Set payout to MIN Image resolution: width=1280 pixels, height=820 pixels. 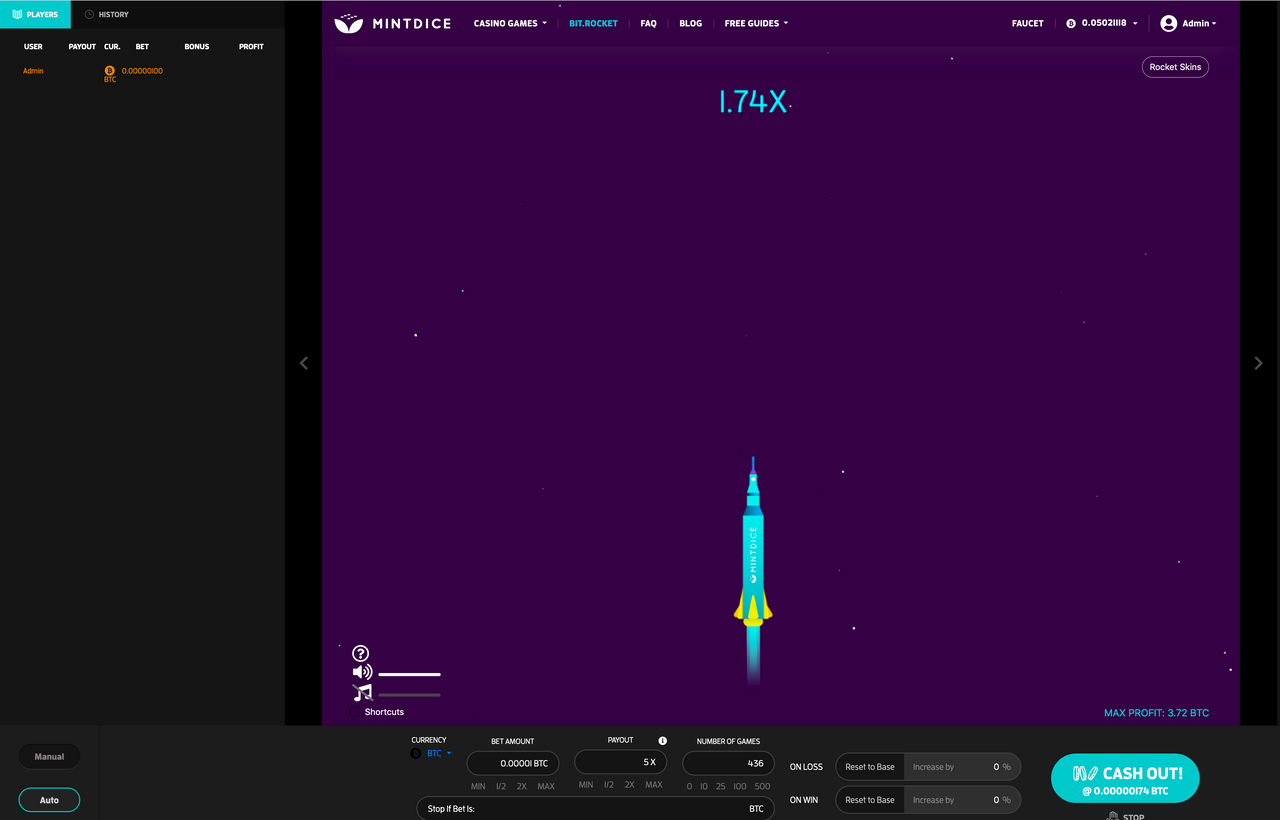pyautogui.click(x=587, y=785)
